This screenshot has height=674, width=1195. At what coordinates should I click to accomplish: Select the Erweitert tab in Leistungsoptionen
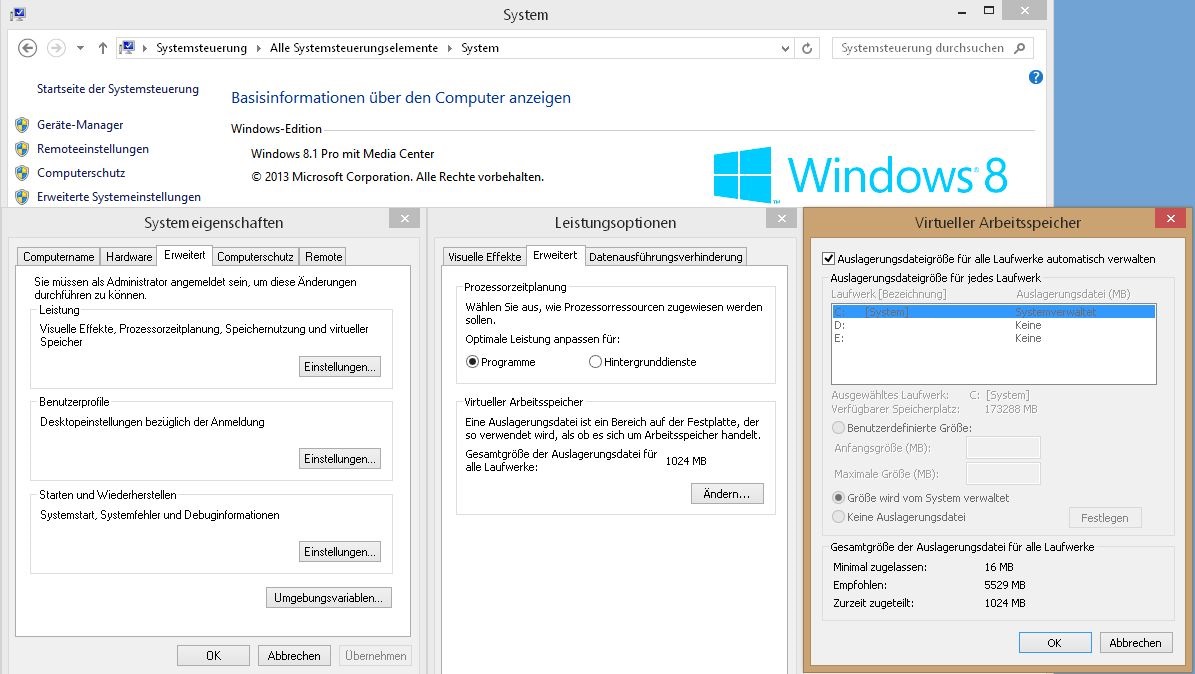(x=555, y=255)
